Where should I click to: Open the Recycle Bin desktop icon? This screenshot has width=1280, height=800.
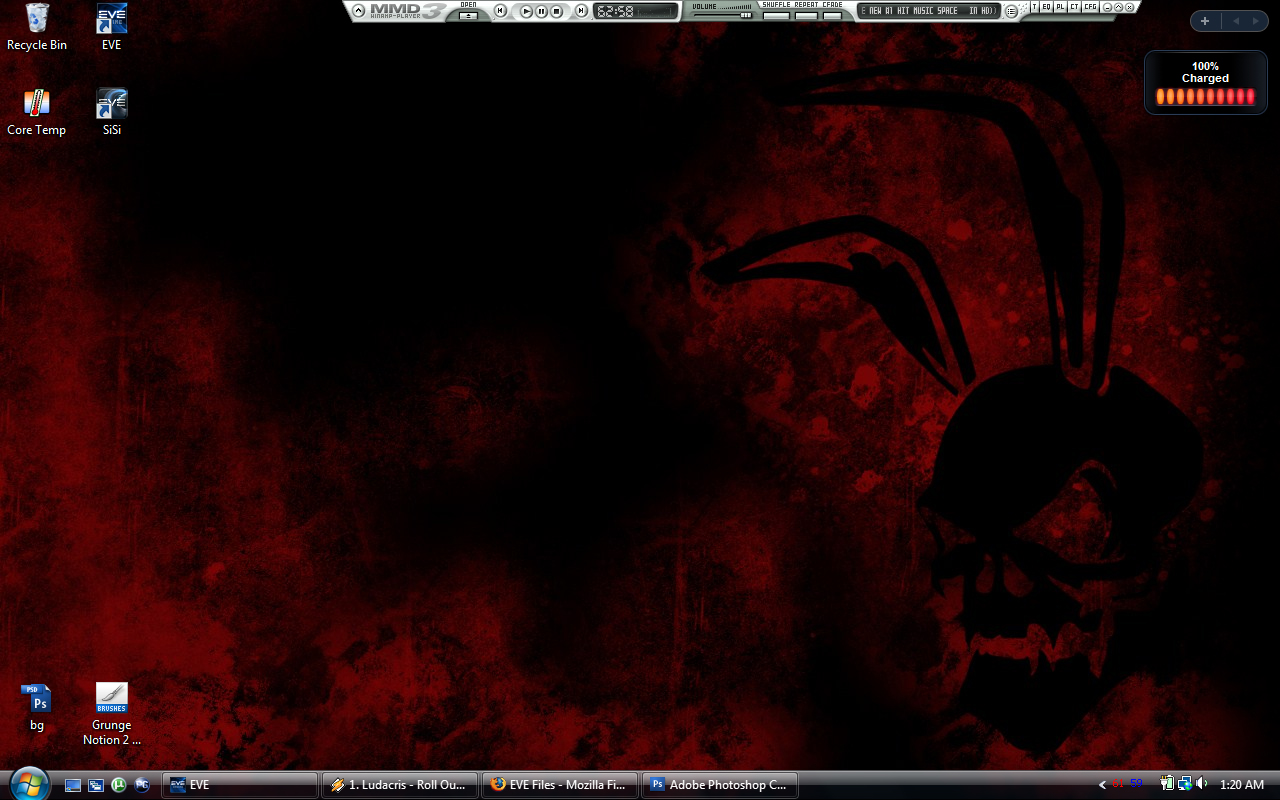coord(37,27)
